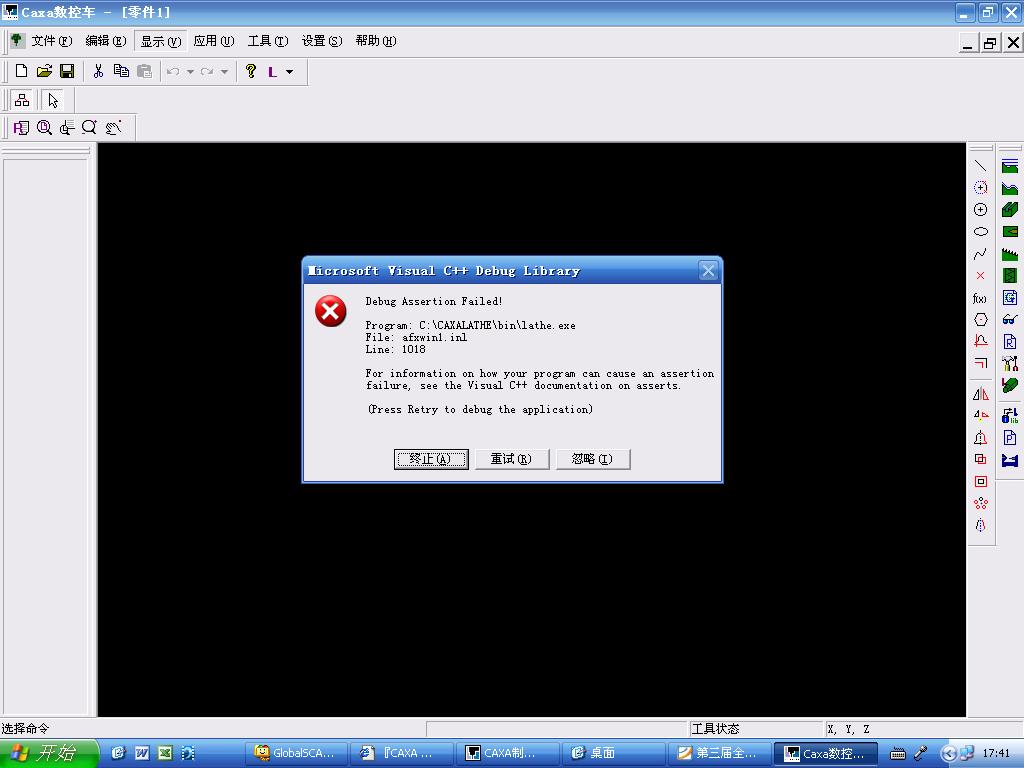Click the 重试(R) retry button
Image resolution: width=1024 pixels, height=768 pixels.
click(x=511, y=459)
